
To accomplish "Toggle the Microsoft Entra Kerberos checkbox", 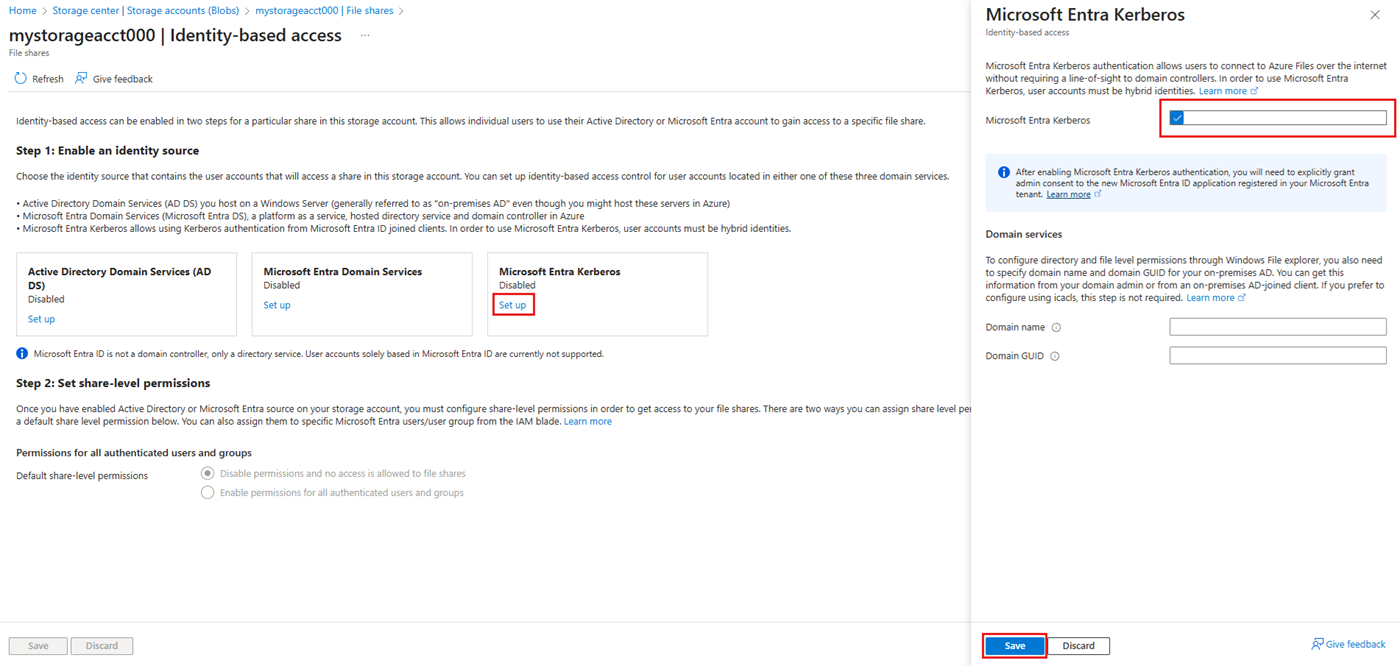I will click(1177, 118).
